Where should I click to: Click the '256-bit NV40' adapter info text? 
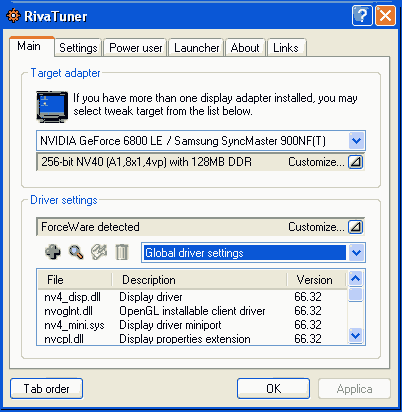click(147, 162)
